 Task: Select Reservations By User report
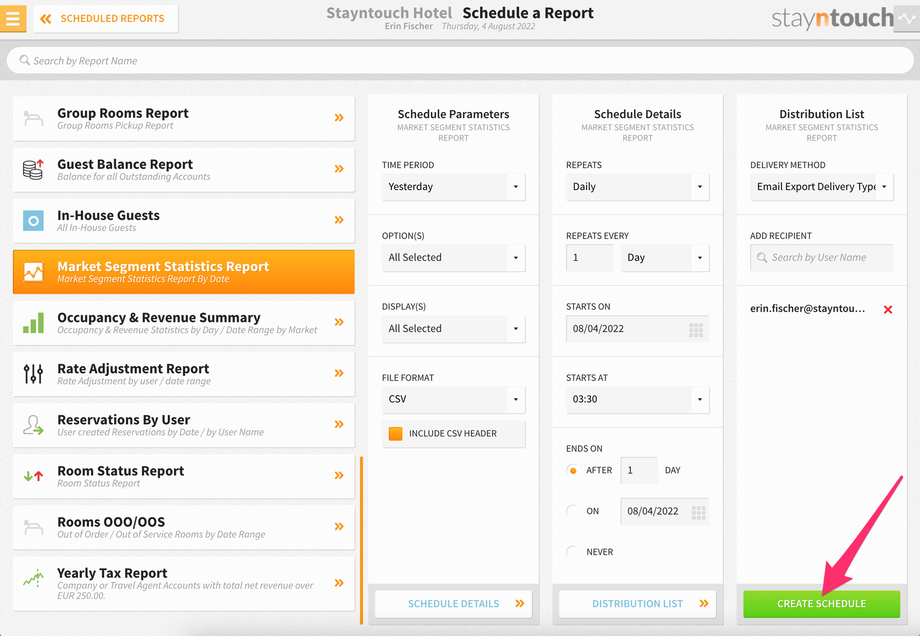(184, 425)
